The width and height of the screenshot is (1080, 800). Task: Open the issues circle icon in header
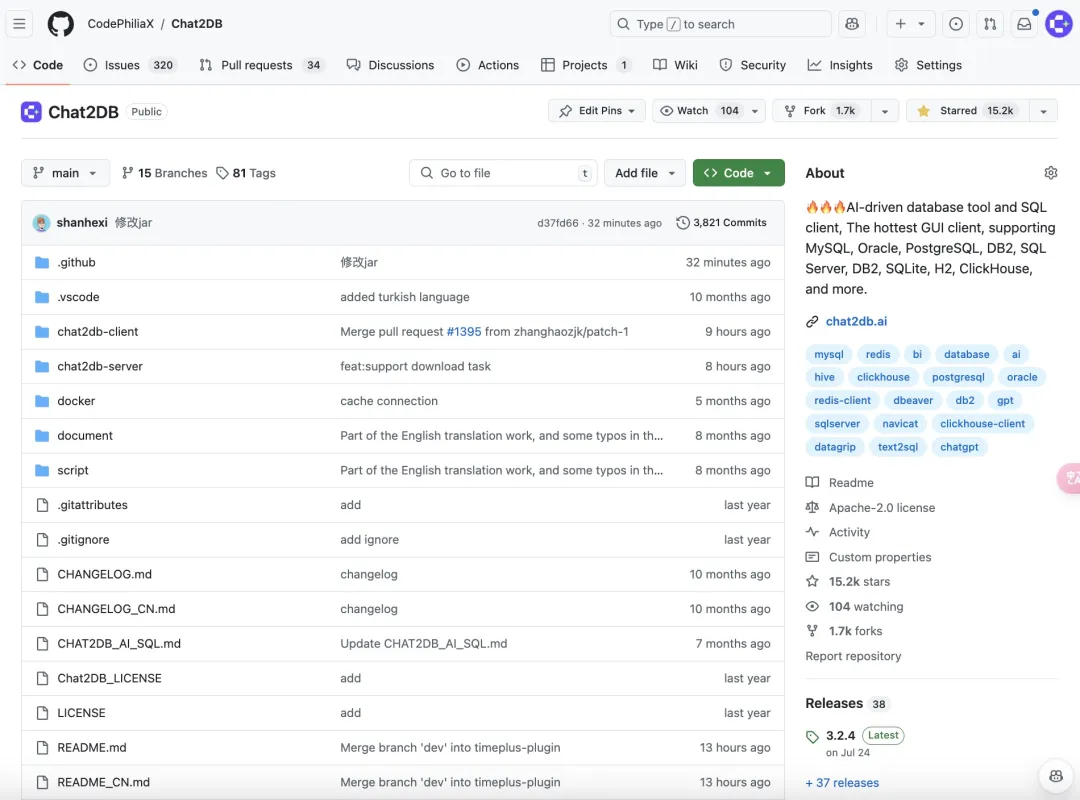tap(955, 24)
